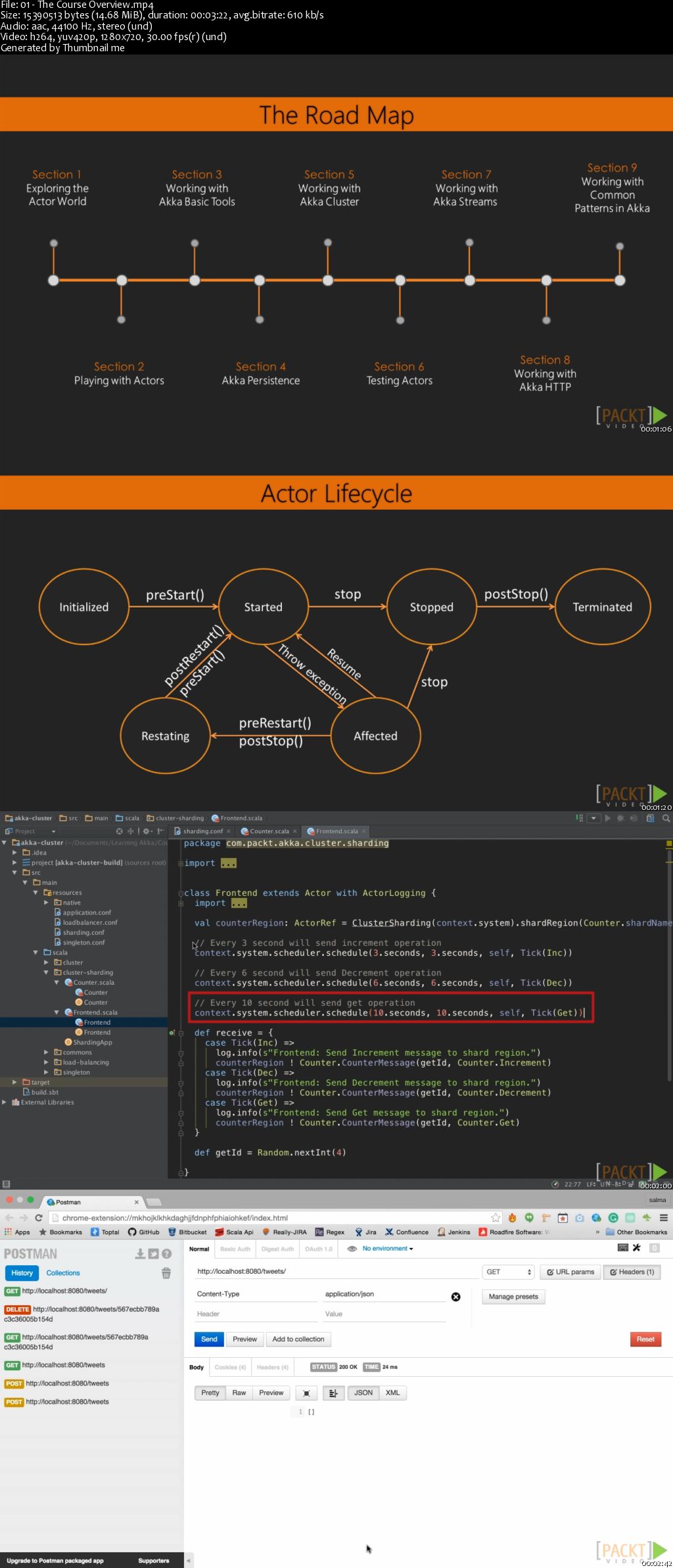Collapse the resources folder
Viewport: 673px width, 1568px height.
(35, 893)
